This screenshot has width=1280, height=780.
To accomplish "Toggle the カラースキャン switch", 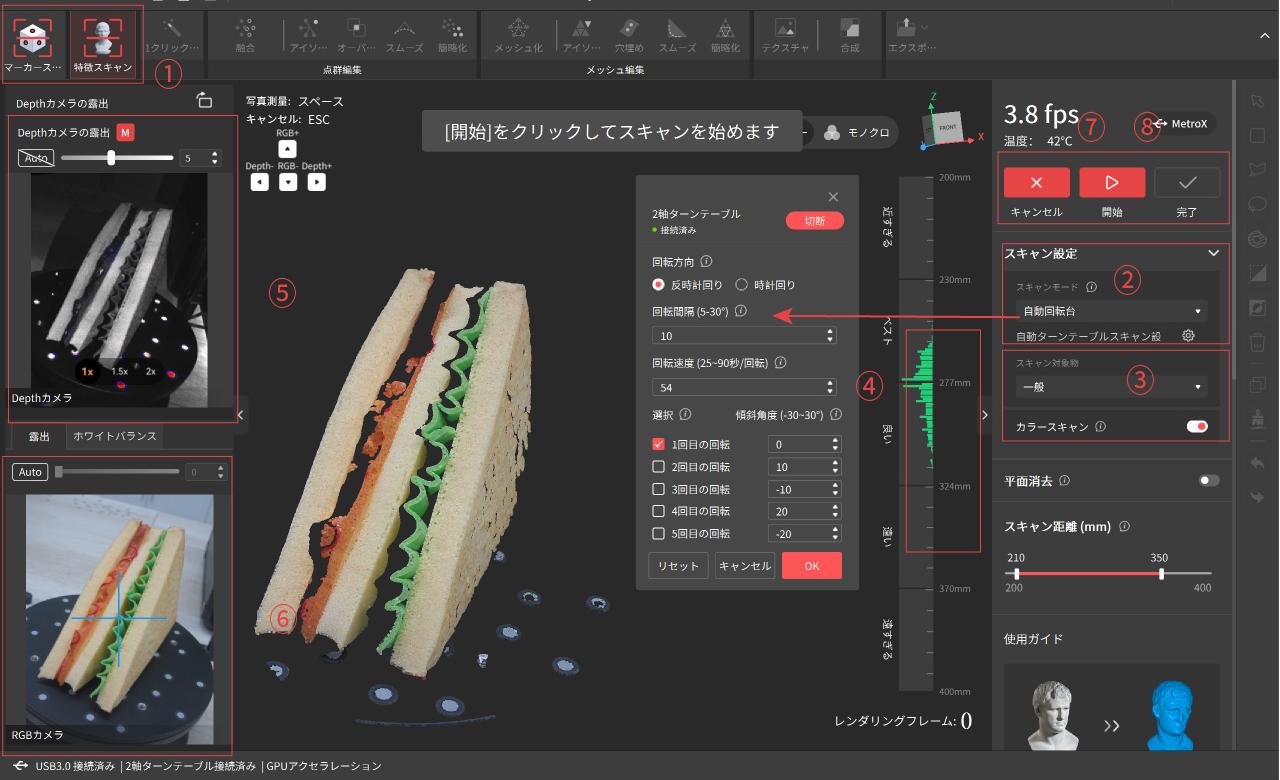I will click(x=1196, y=427).
